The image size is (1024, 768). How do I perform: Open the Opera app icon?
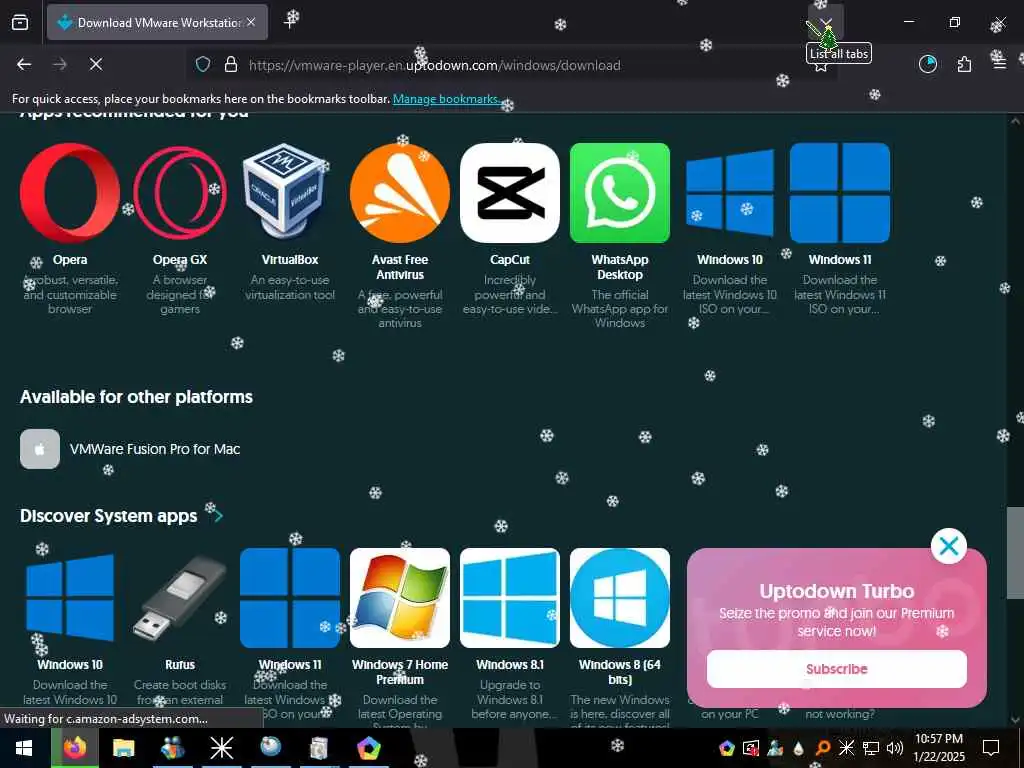coord(70,193)
